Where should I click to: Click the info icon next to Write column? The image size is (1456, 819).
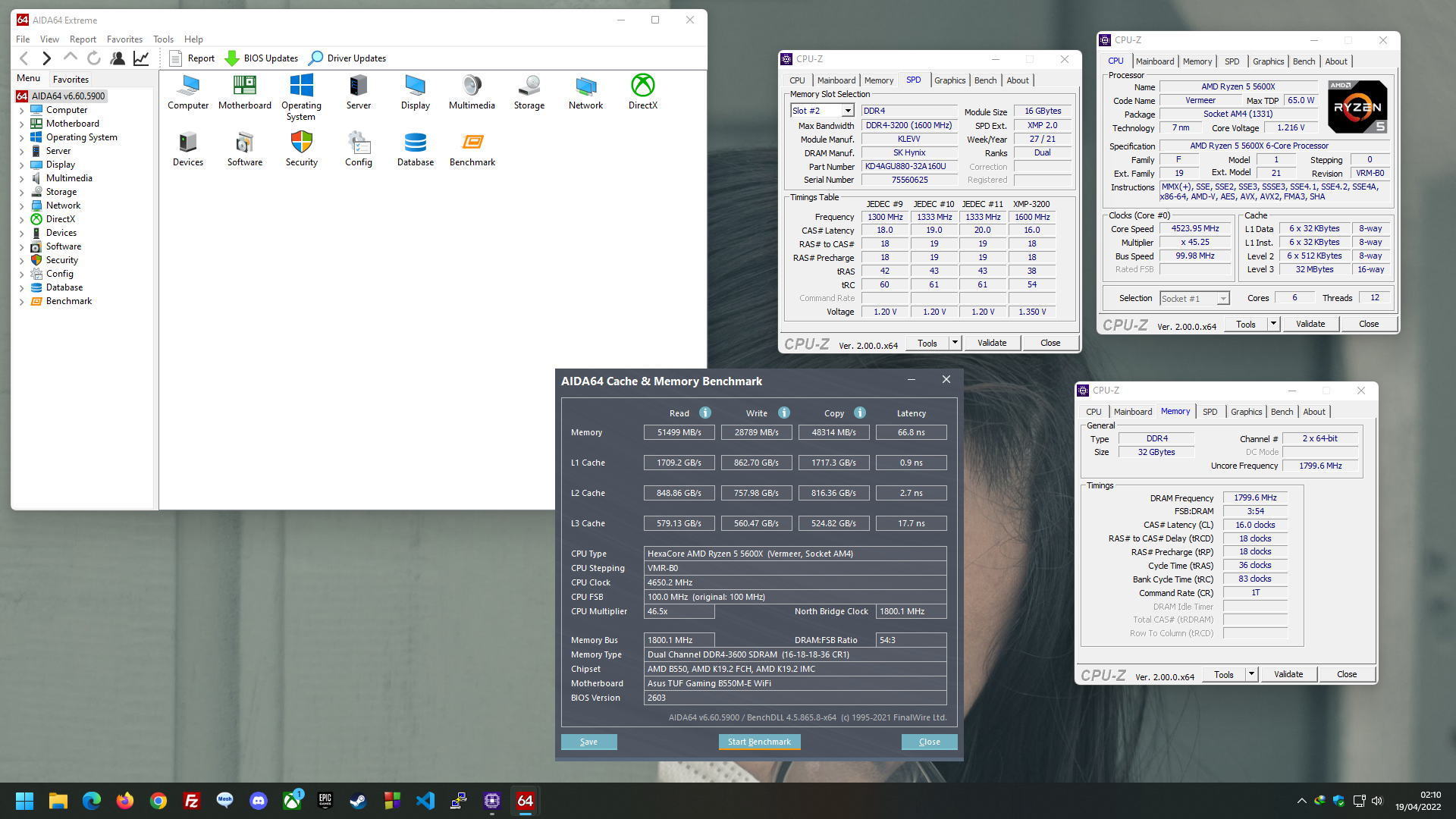(784, 413)
